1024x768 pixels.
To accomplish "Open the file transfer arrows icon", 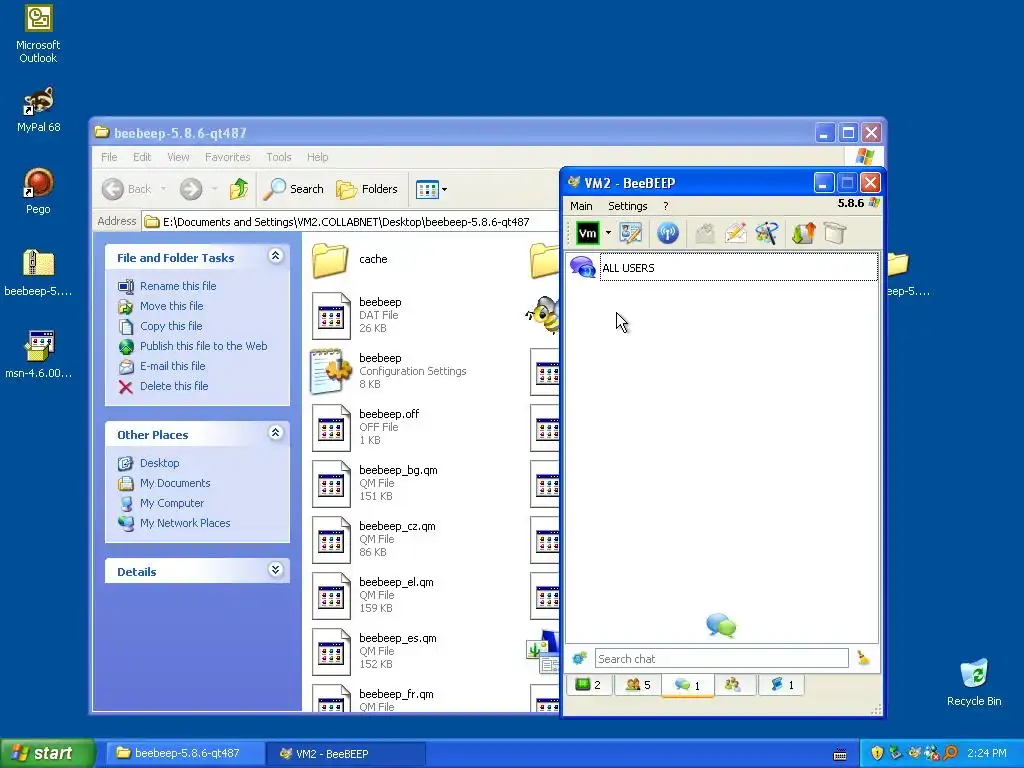I will click(803, 233).
